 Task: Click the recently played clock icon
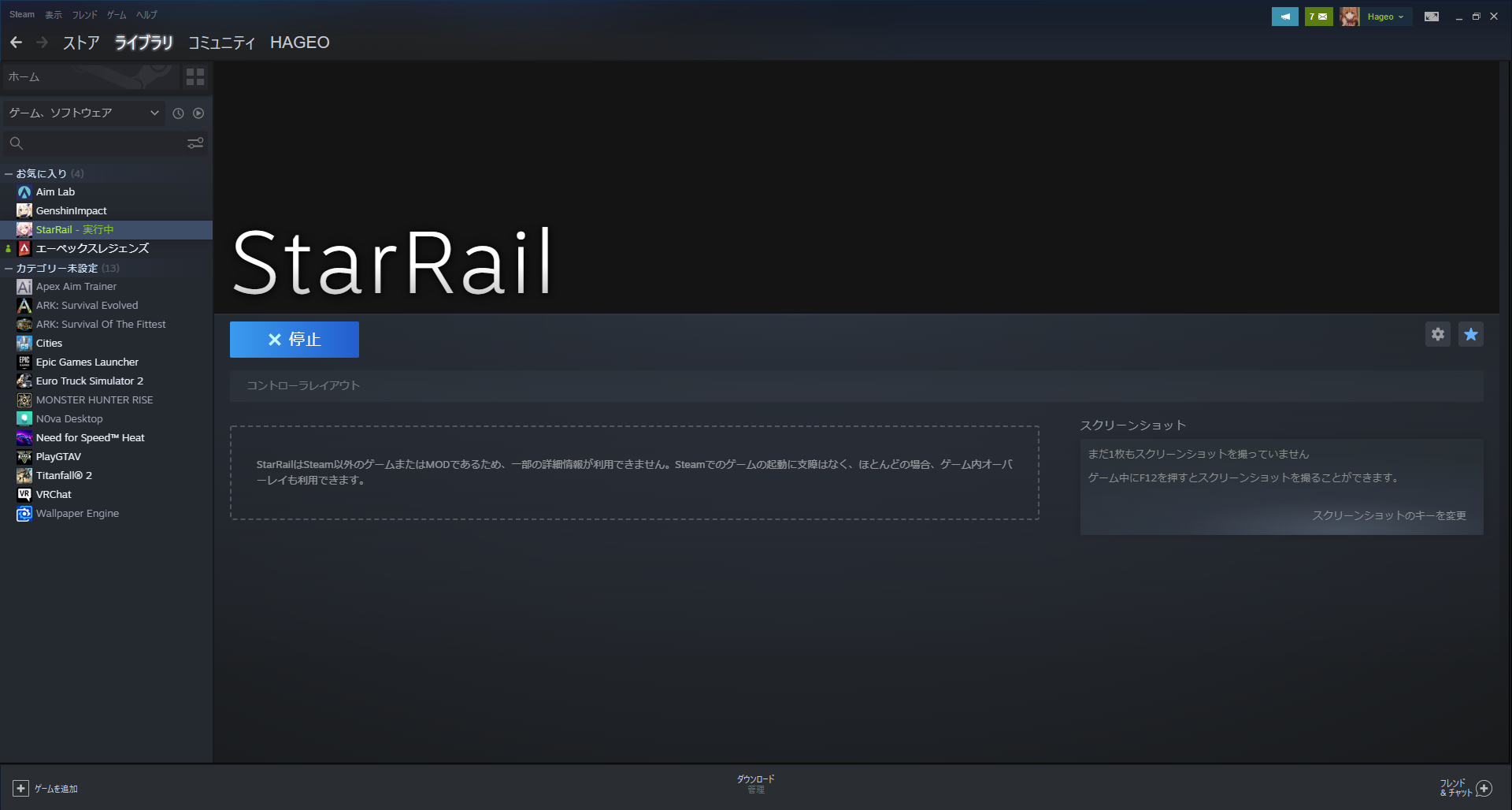[x=178, y=113]
